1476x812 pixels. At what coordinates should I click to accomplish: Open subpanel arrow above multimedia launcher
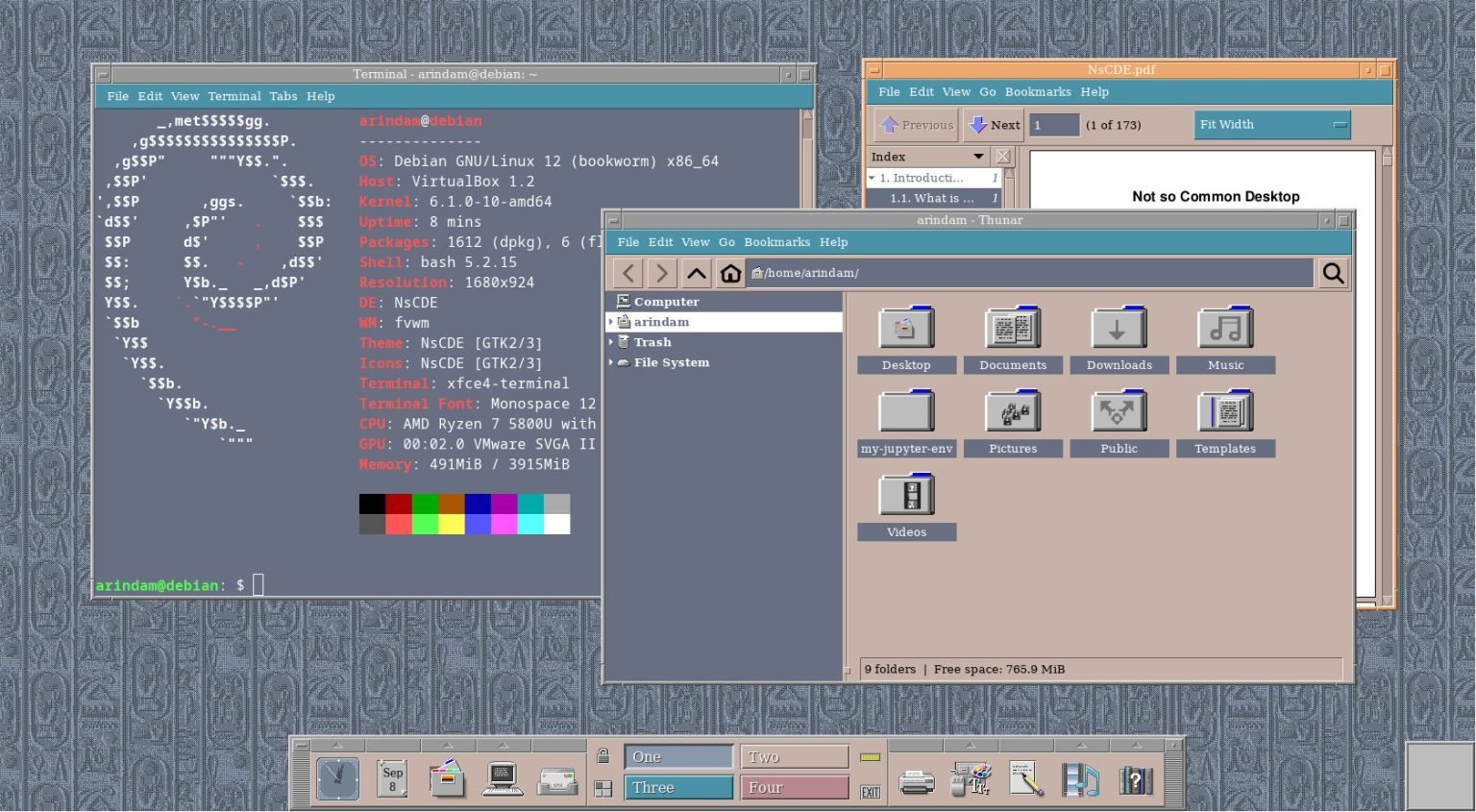coord(1081,746)
